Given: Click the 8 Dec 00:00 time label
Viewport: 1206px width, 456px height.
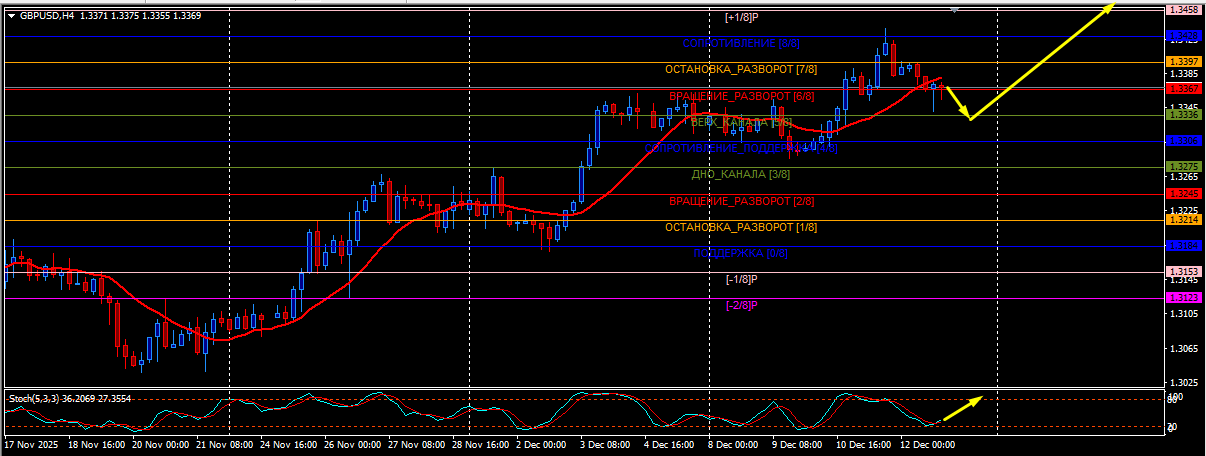Looking at the screenshot, I should coord(734,443).
